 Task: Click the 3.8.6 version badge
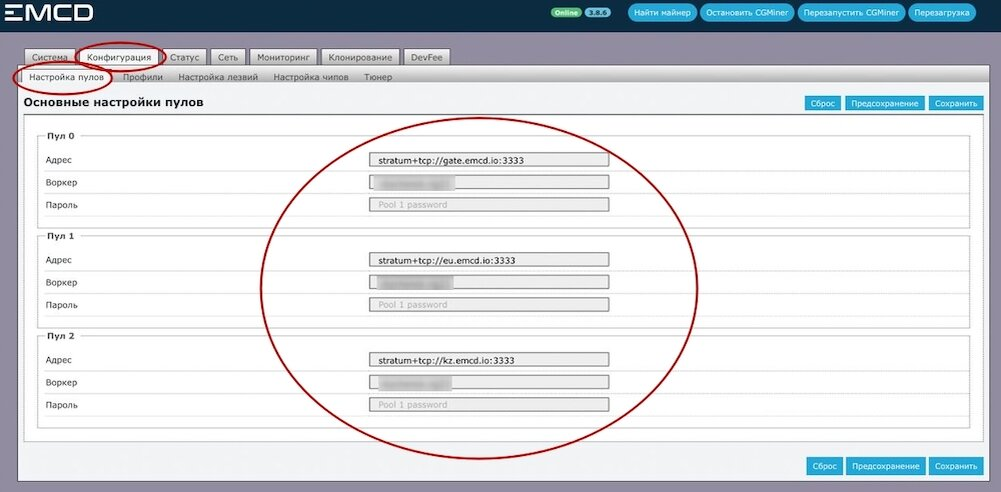coord(598,13)
